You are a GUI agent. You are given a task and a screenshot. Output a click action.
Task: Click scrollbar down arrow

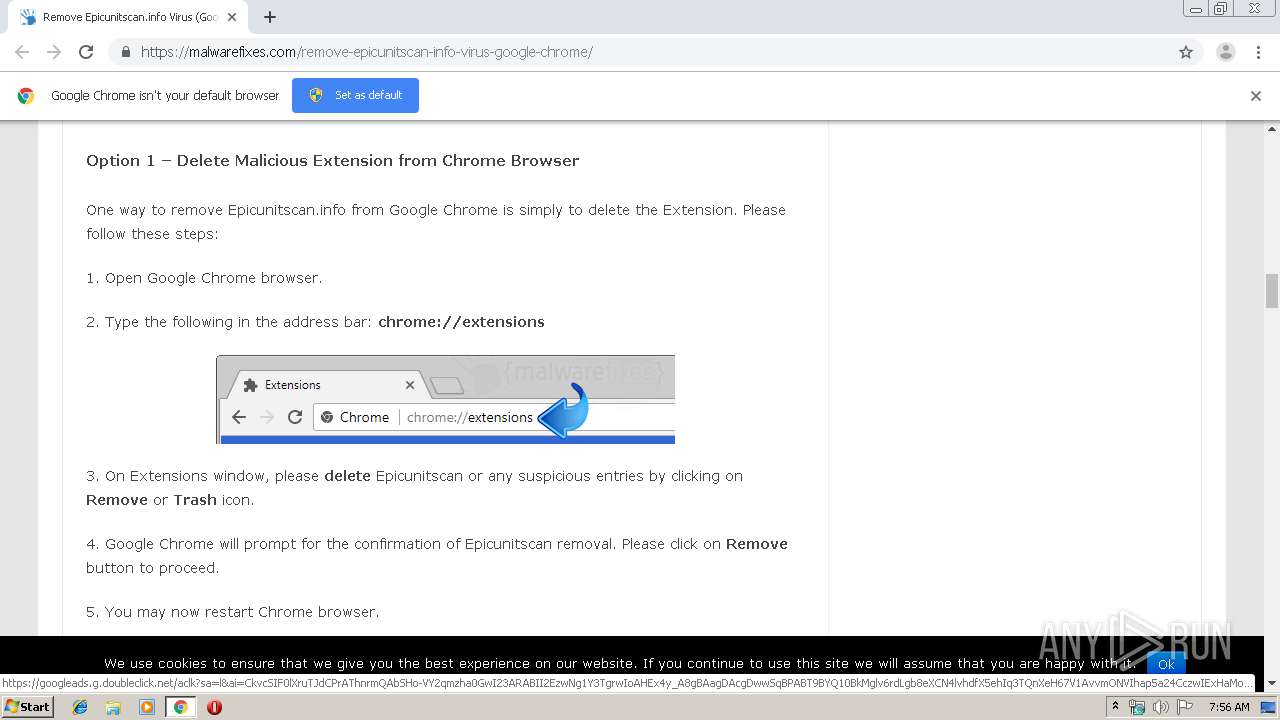point(1272,683)
